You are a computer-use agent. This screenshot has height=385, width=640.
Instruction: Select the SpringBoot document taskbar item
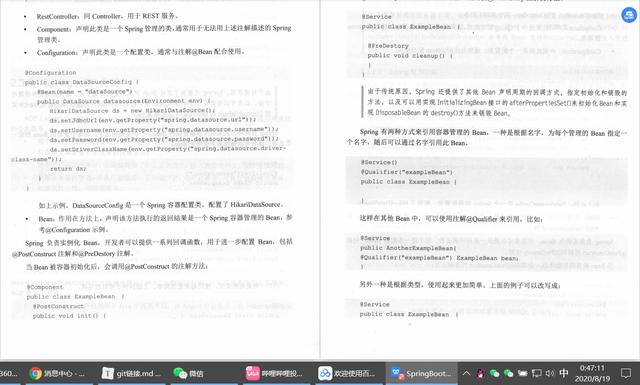click(x=421, y=373)
